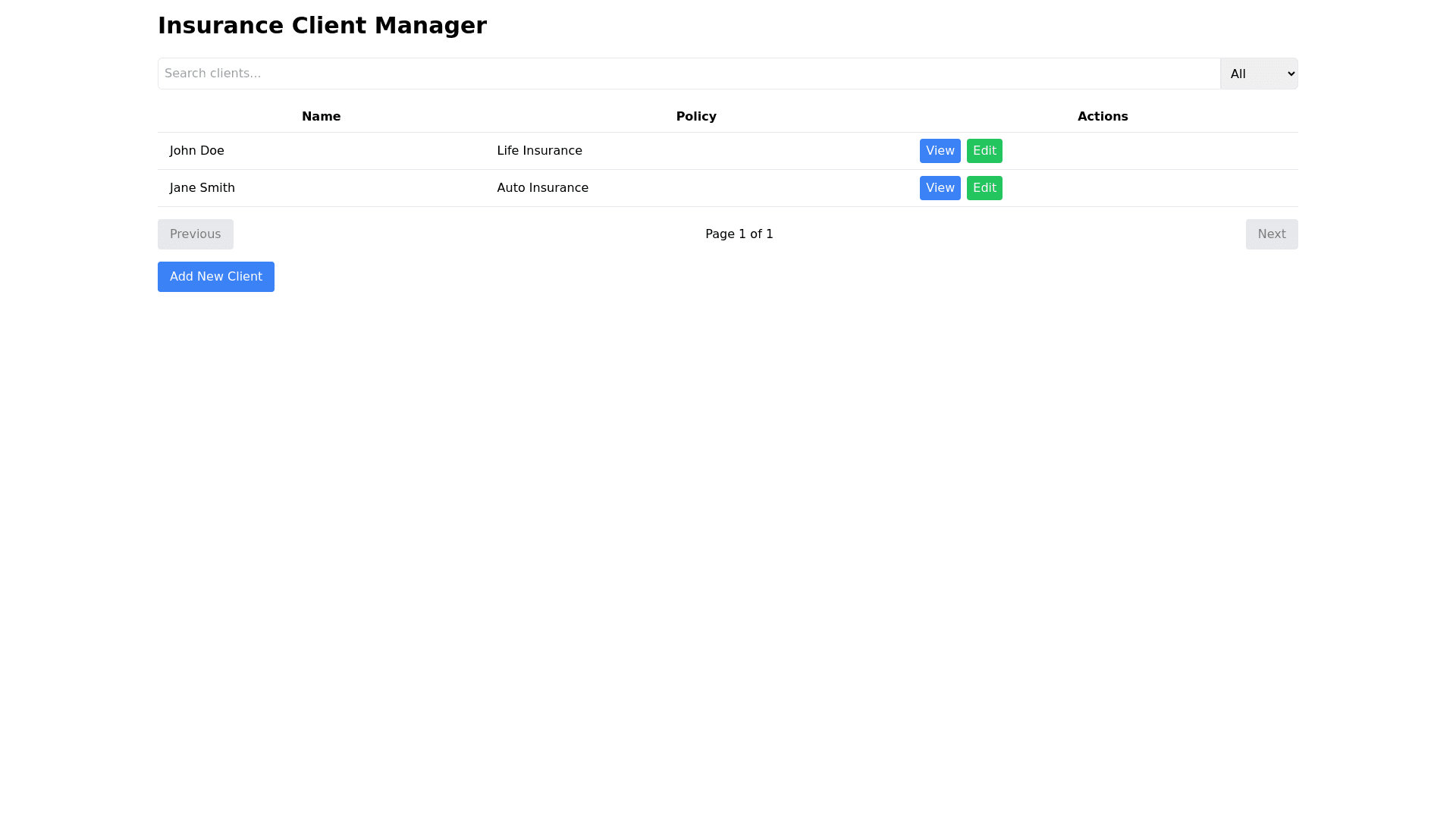This screenshot has height=819, width=1456.
Task: View Jane Smith's client details
Action: point(940,187)
